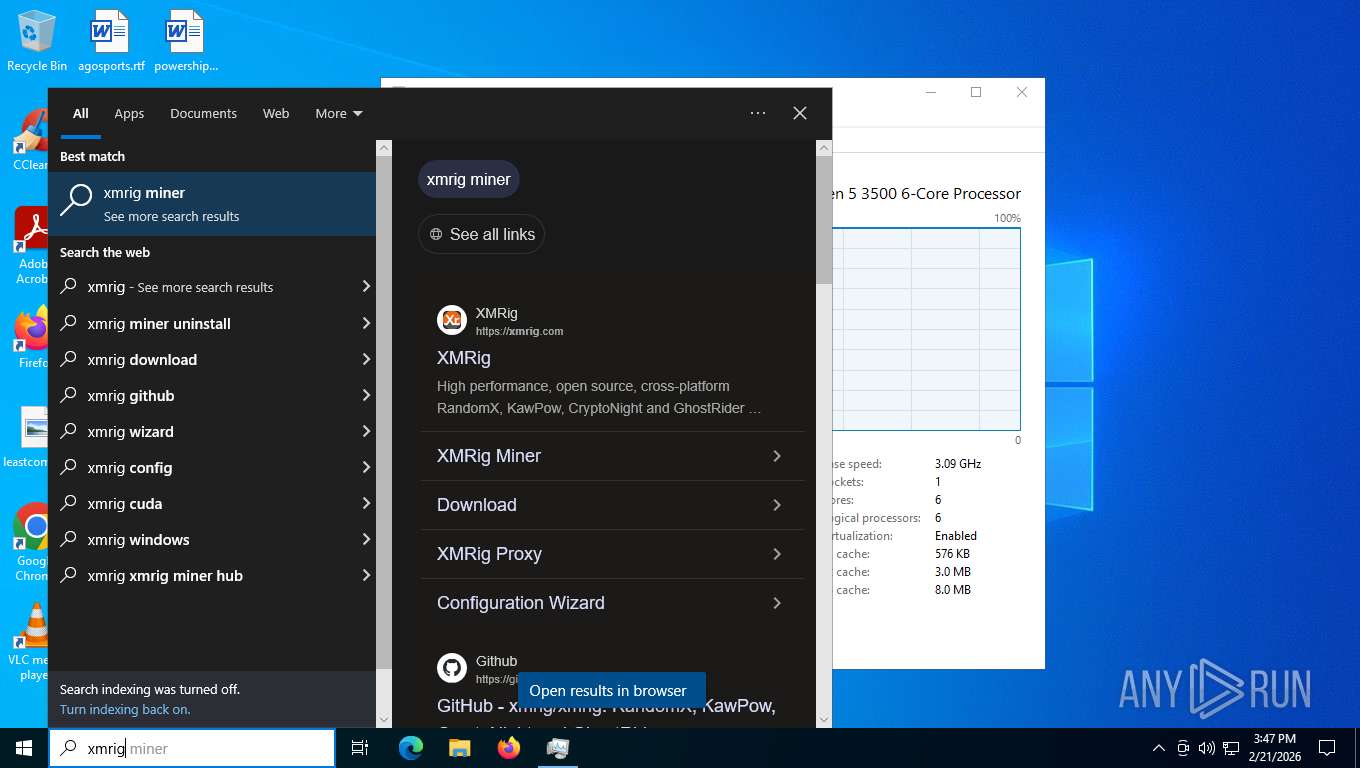
Task: Click the Windows Start button
Action: point(24,748)
